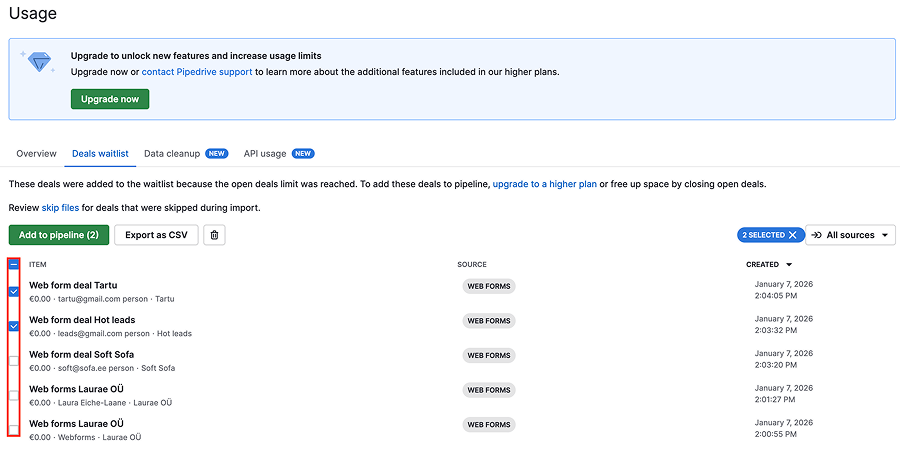The image size is (900, 458).
Task: Switch to the Overview tab
Action: click(36, 154)
